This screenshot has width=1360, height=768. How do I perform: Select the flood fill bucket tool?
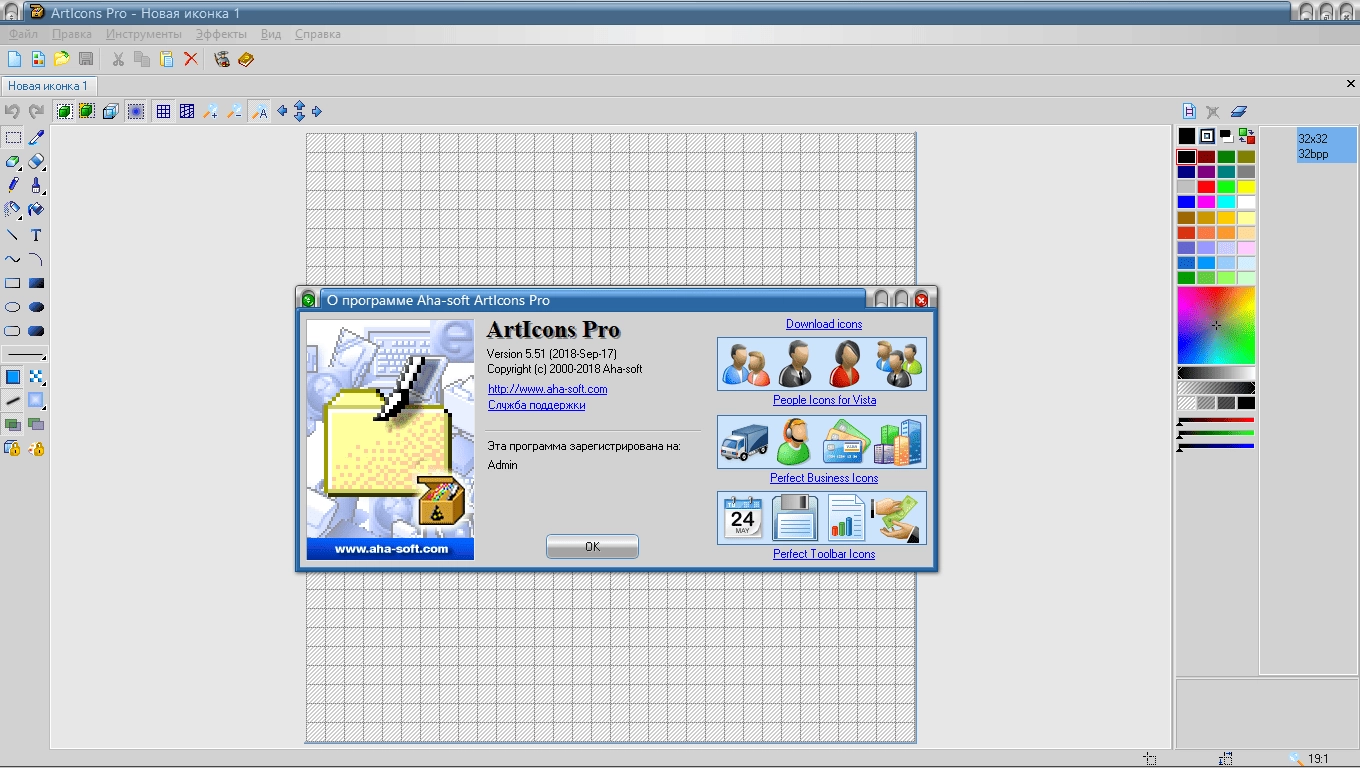[36, 209]
